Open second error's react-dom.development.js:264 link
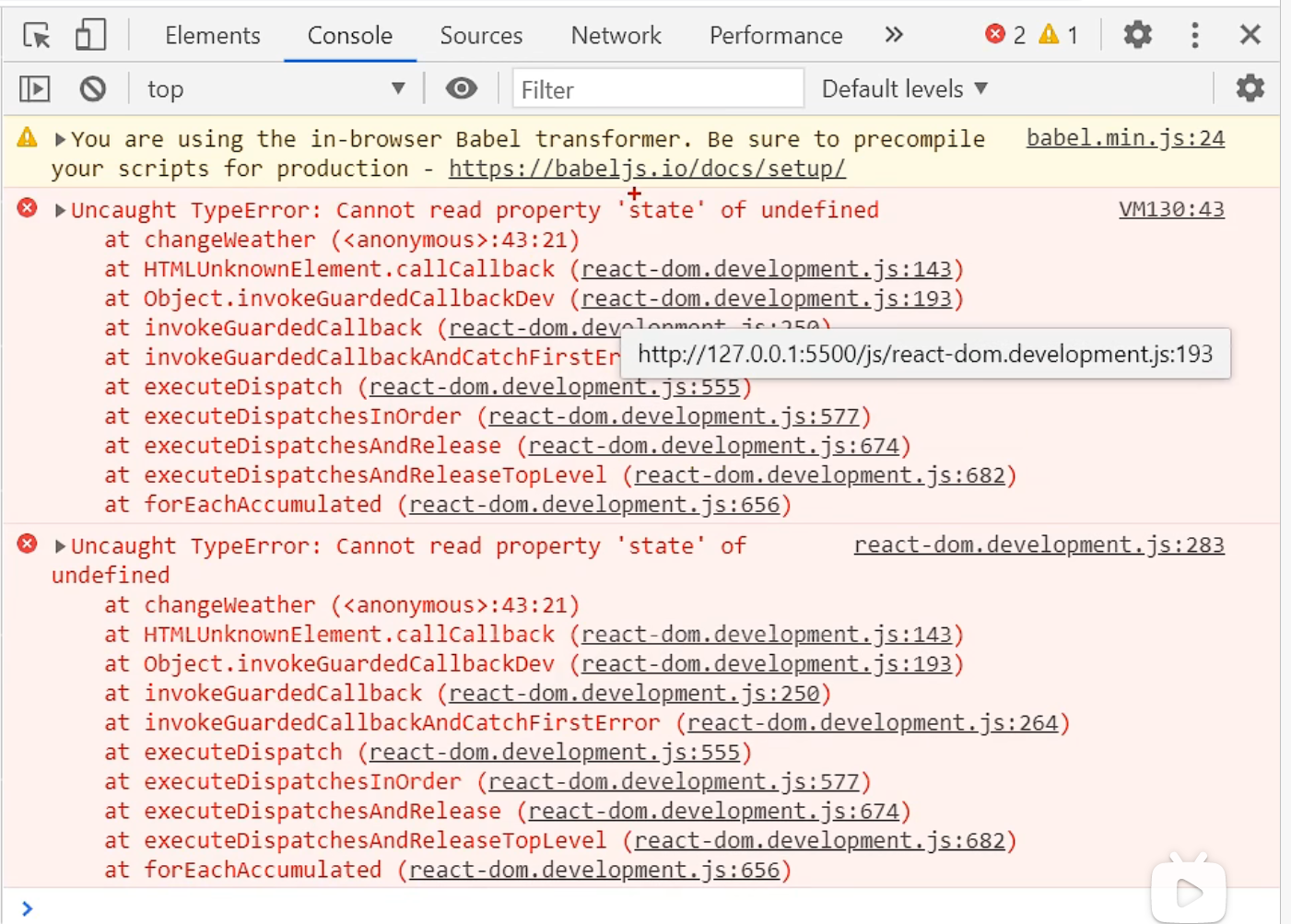Viewport: 1291px width, 924px height. tap(873, 723)
